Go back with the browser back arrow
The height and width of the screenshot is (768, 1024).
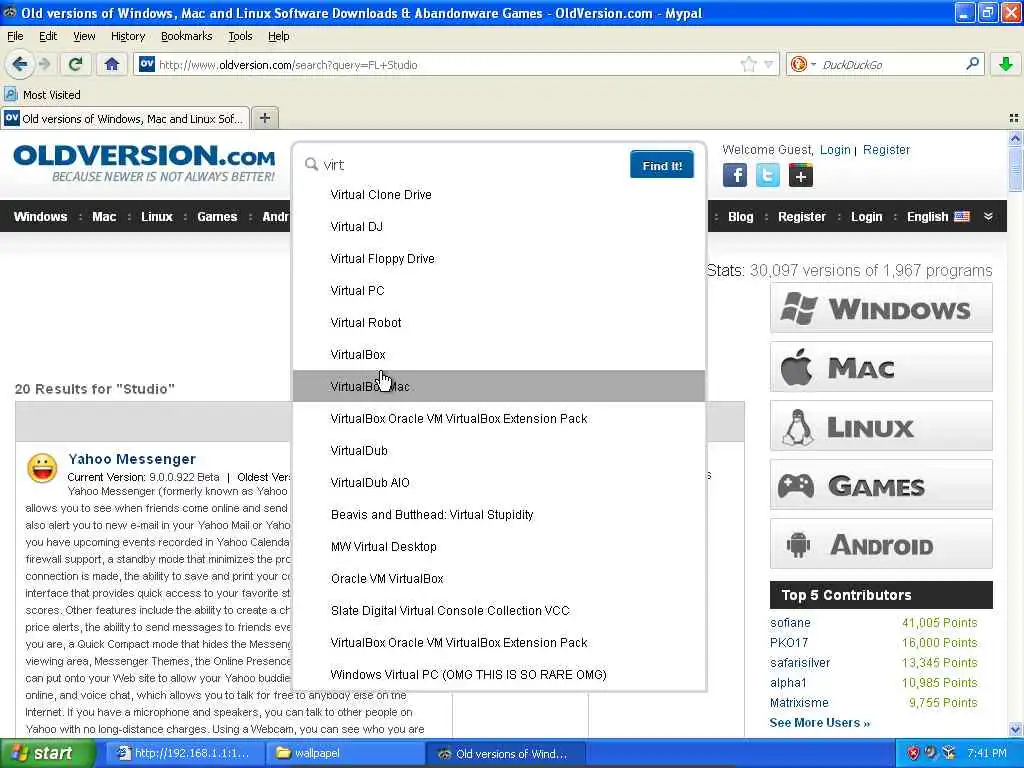pyautogui.click(x=20, y=64)
